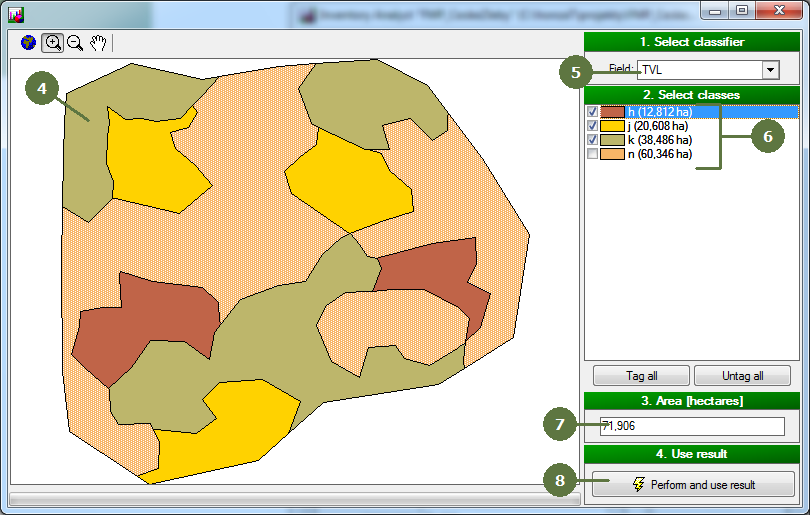Click the horizontal scrollbar below the map
This screenshot has width=810, height=515.
[x=290, y=496]
